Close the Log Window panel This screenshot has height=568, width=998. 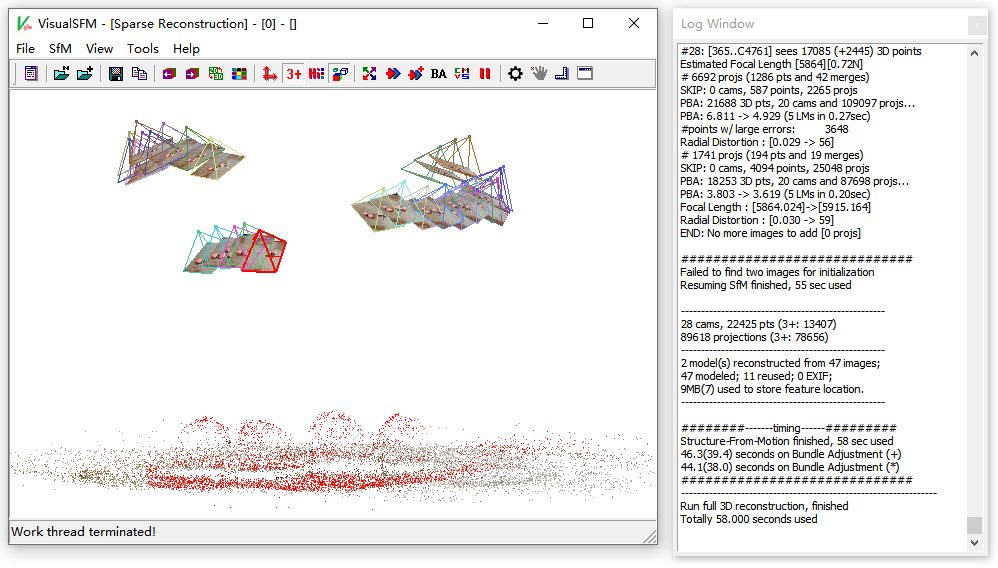(977, 25)
